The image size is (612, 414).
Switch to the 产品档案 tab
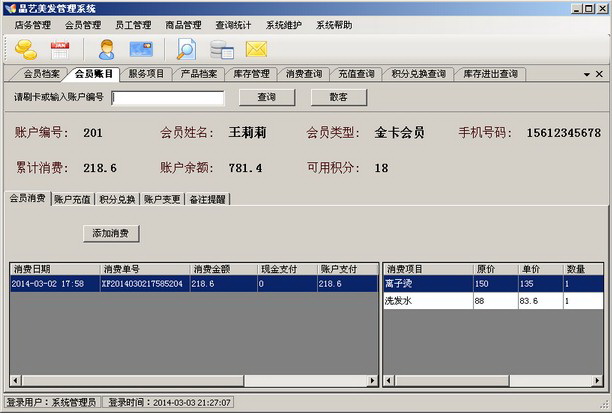coord(199,74)
